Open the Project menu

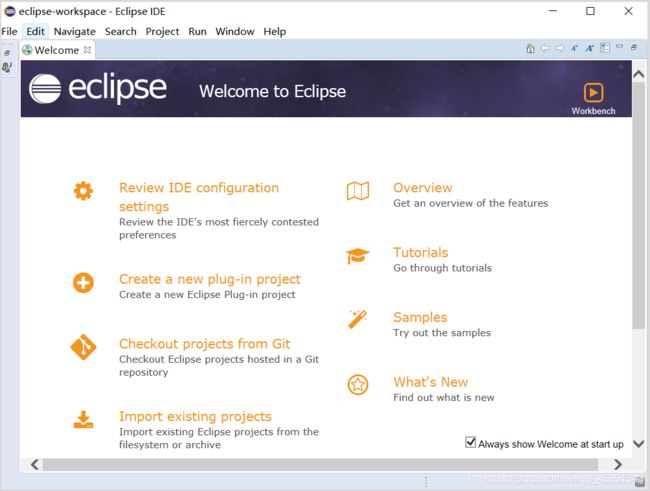[162, 32]
